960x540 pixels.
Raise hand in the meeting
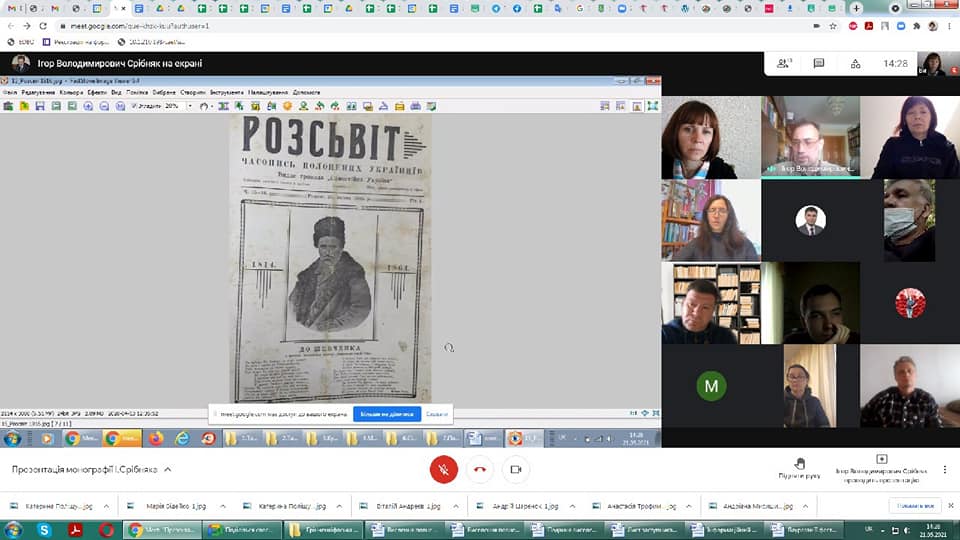point(799,467)
